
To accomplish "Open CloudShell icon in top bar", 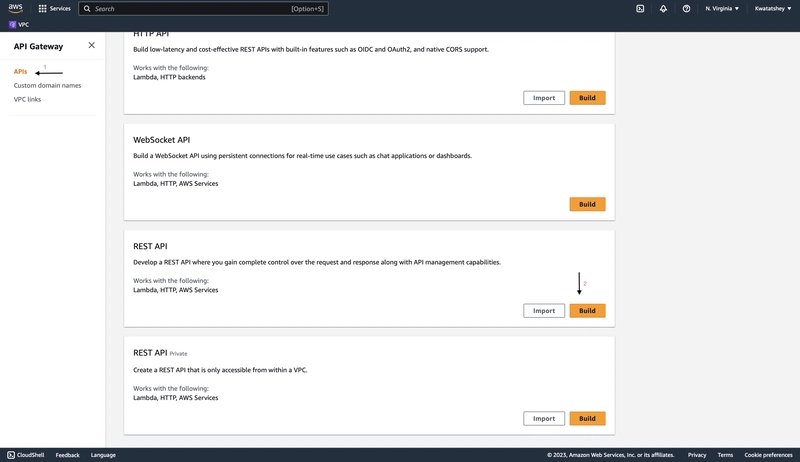I will [640, 9].
